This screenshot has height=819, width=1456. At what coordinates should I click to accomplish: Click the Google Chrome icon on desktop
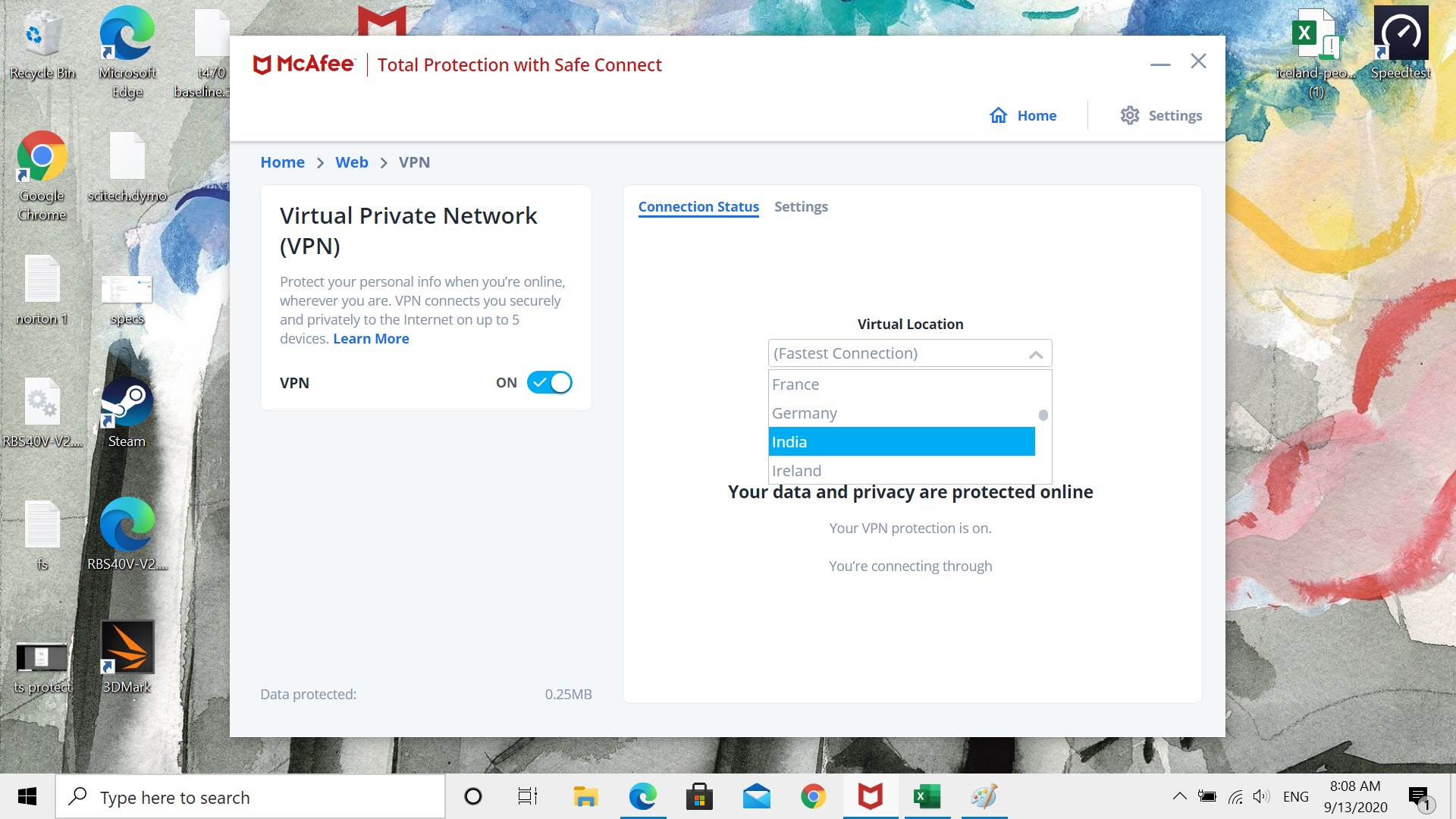click(x=43, y=156)
